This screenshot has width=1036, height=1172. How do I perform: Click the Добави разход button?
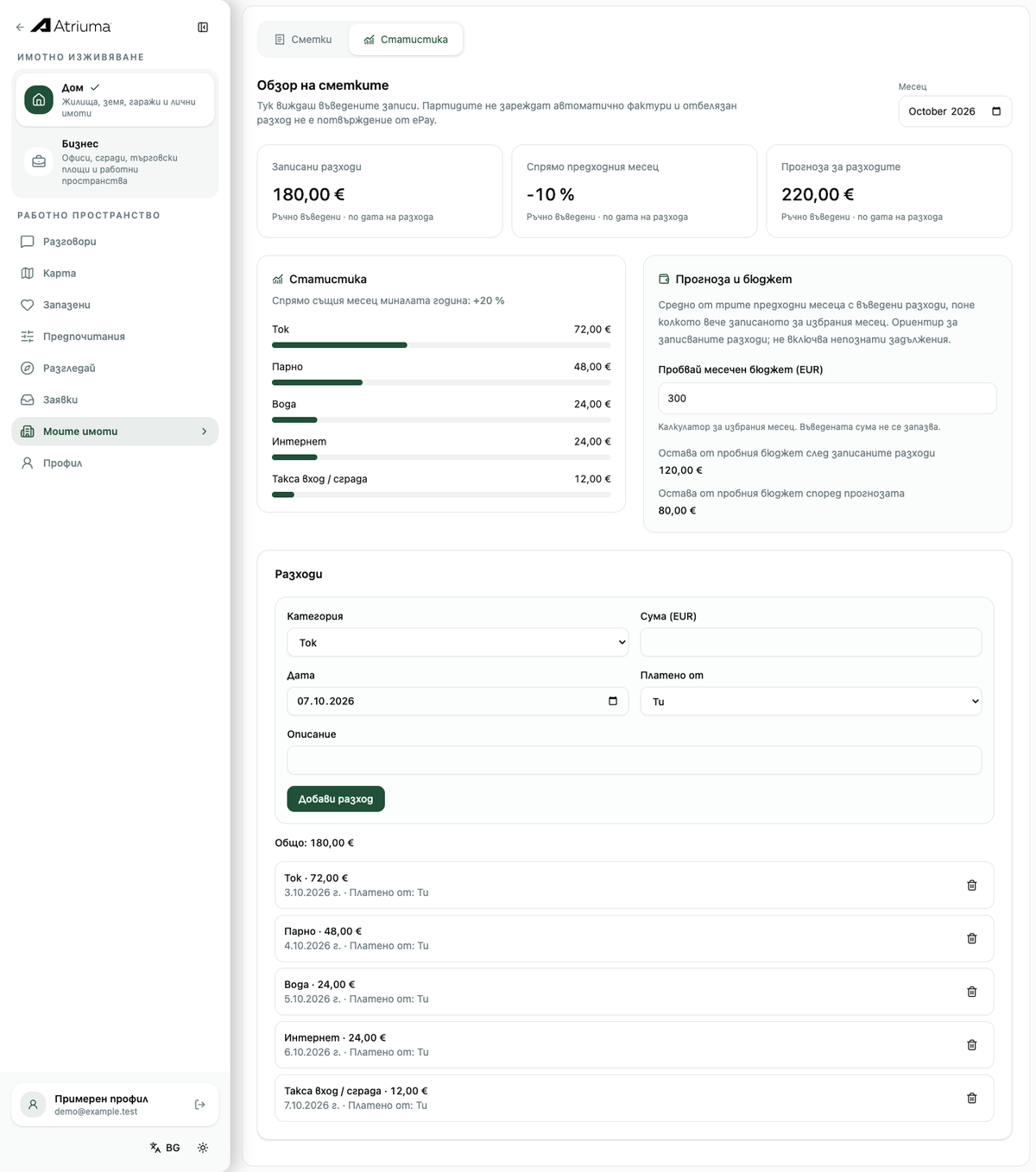point(336,799)
